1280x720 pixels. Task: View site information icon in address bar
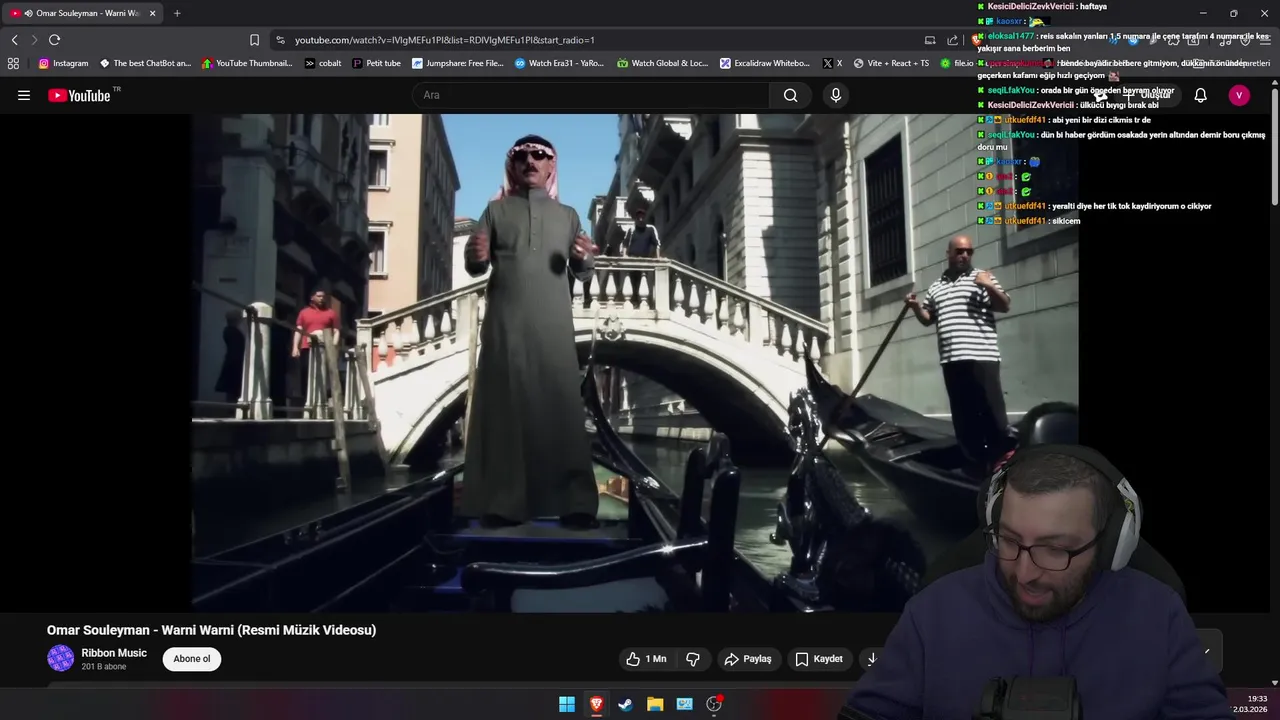280,40
